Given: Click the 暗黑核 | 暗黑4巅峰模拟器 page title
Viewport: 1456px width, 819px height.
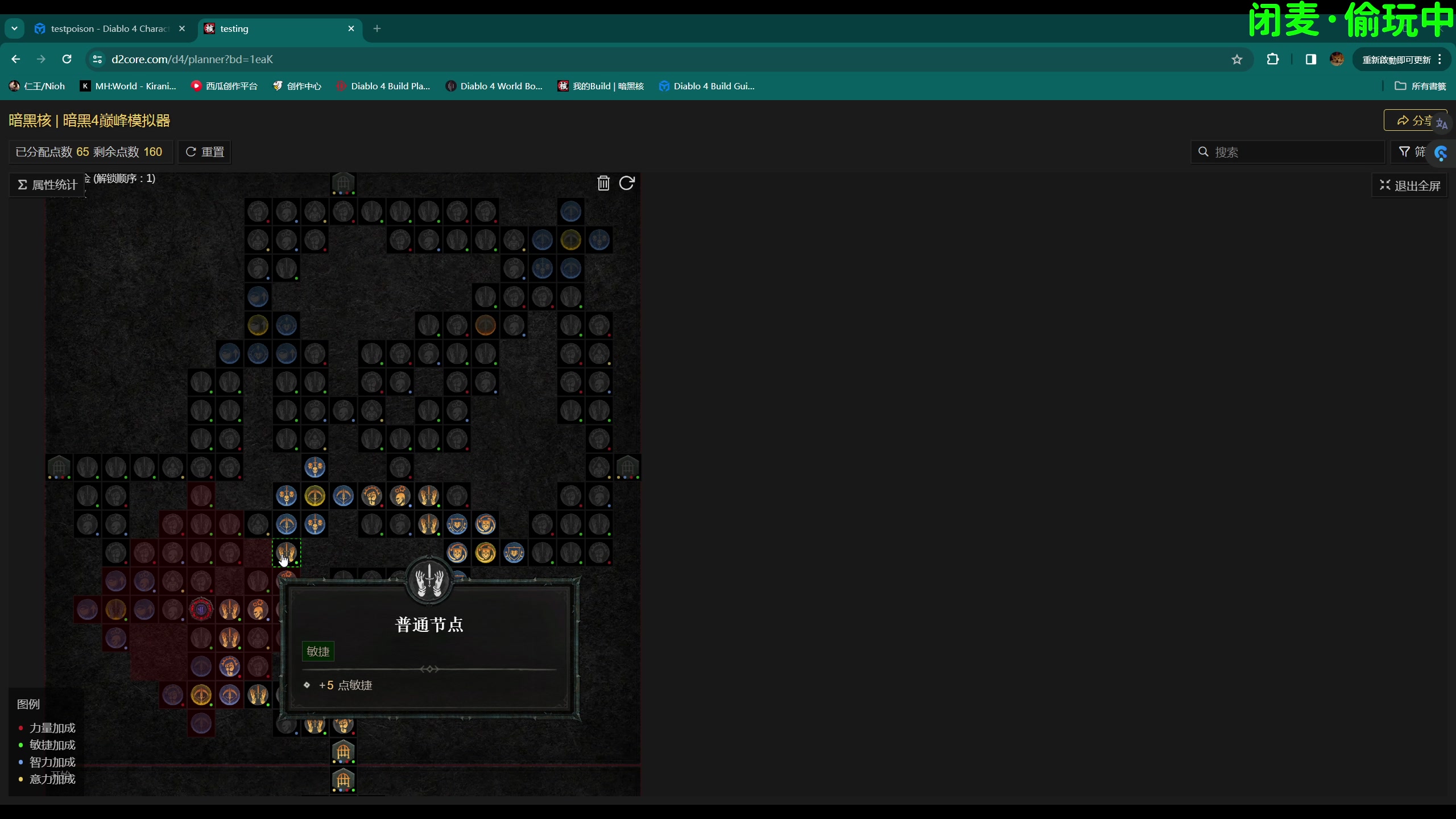Looking at the screenshot, I should (89, 121).
